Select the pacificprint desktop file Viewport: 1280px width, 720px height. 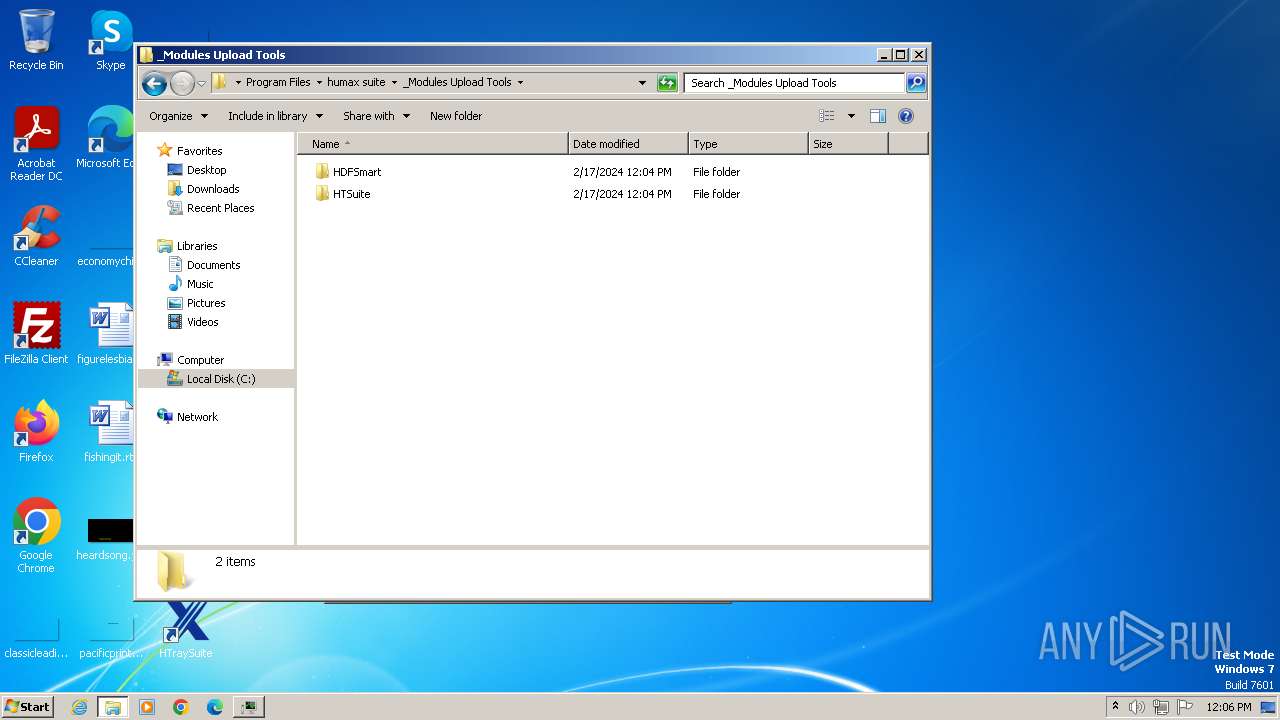[110, 636]
